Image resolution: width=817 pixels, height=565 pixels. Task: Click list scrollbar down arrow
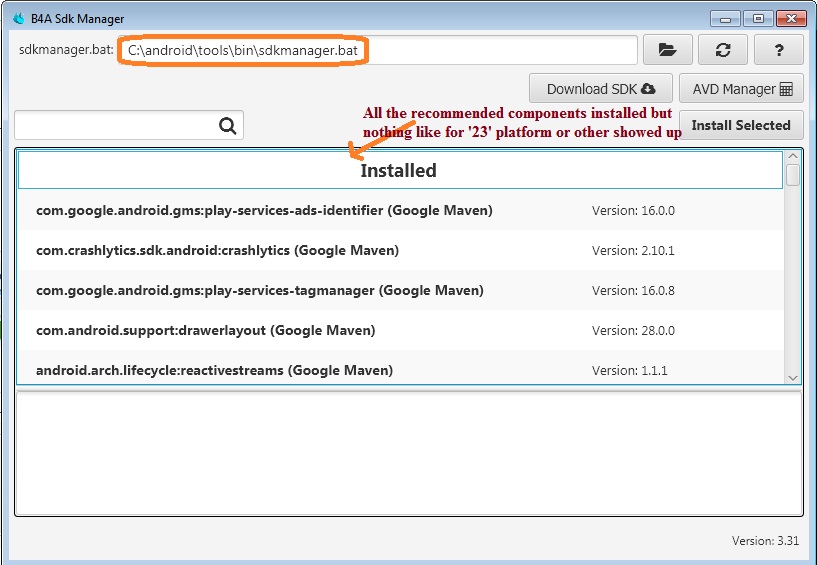[793, 378]
